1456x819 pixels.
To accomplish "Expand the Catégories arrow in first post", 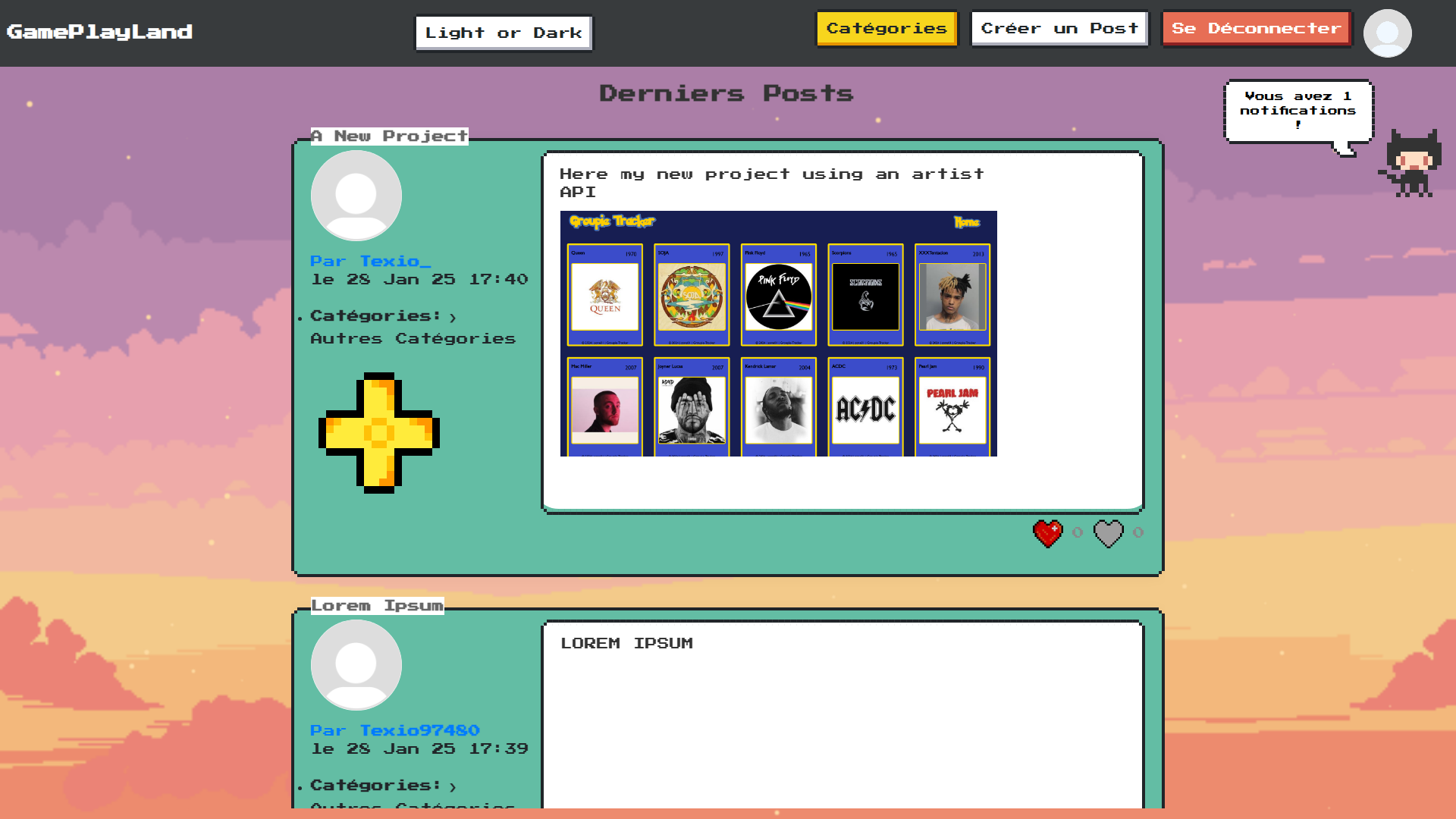I will coord(453,318).
